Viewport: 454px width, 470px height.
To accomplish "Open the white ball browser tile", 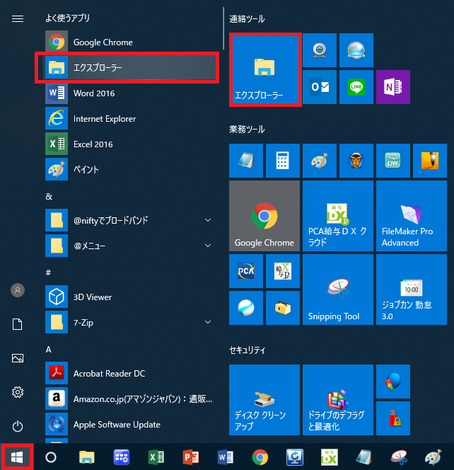I will 246,308.
